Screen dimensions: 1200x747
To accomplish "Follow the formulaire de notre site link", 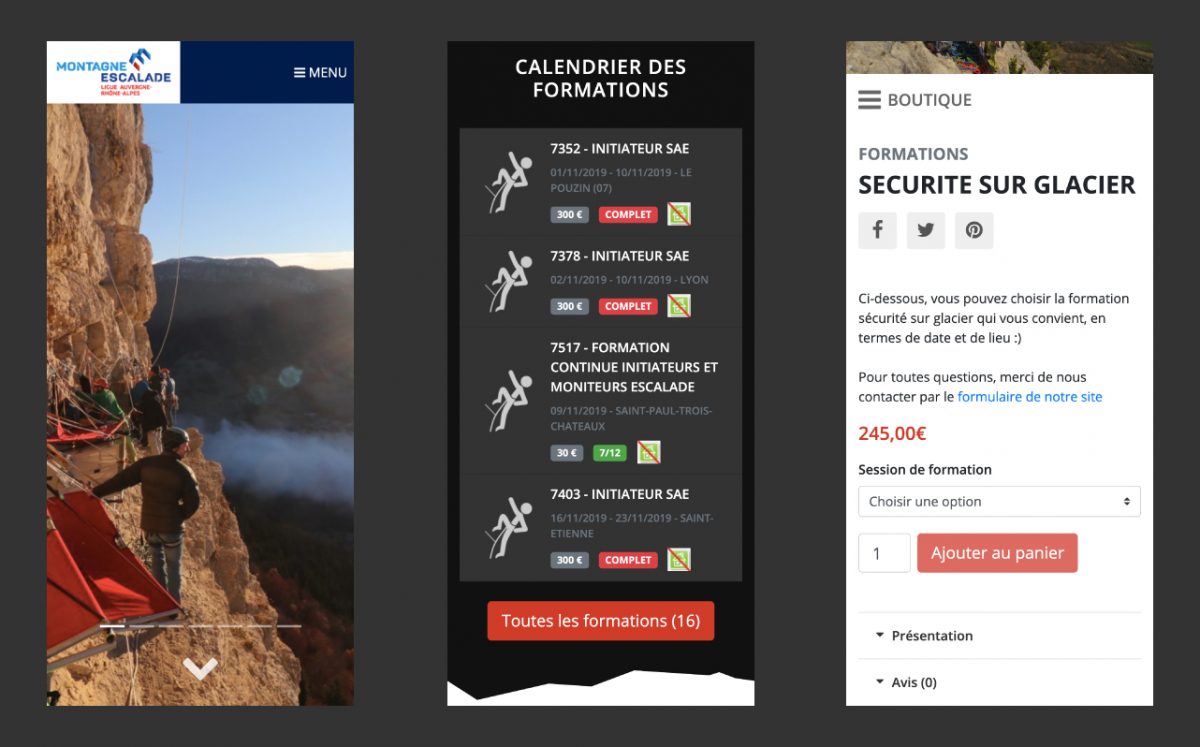I will click(1030, 397).
